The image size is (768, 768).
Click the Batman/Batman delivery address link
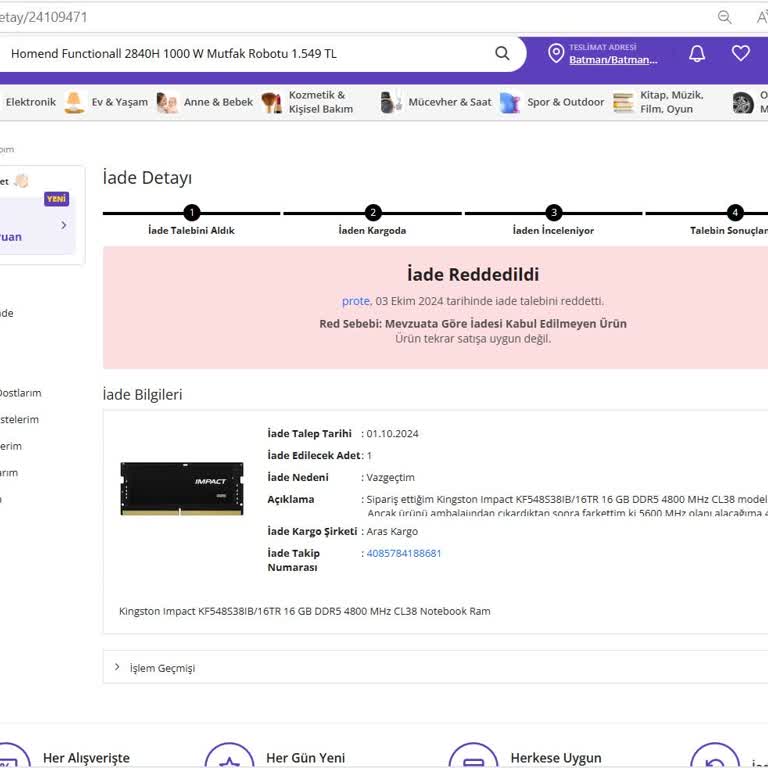point(613,60)
